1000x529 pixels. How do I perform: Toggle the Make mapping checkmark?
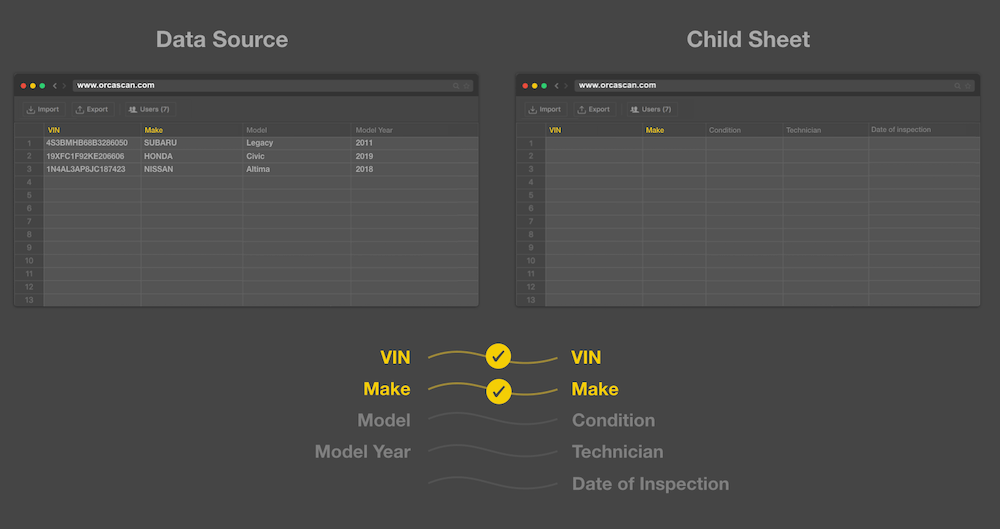point(498,389)
